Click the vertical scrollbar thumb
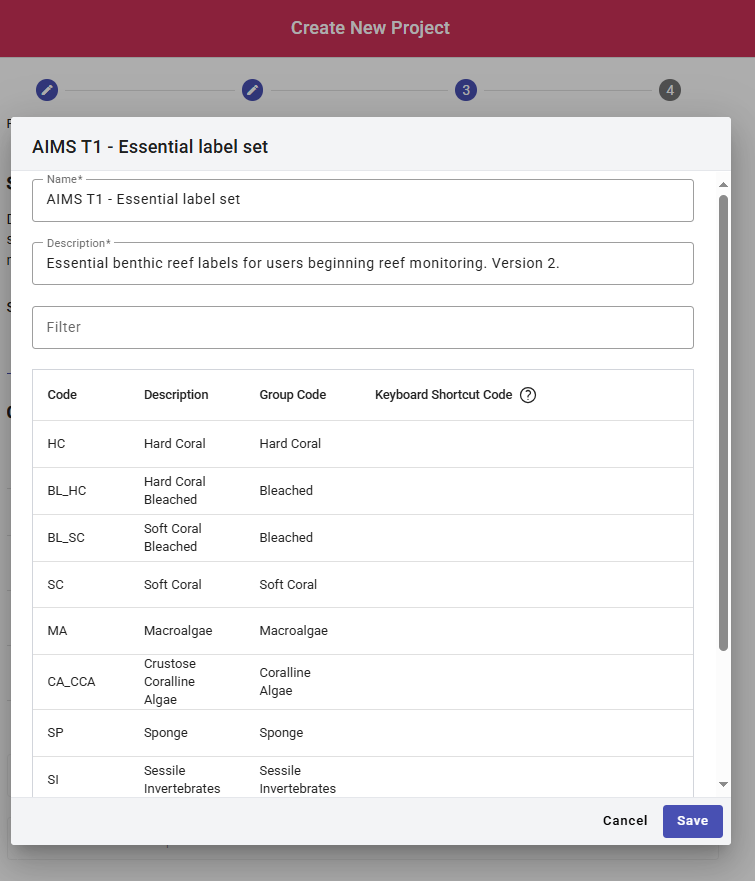Viewport: 755px width, 881px height. pyautogui.click(x=723, y=420)
